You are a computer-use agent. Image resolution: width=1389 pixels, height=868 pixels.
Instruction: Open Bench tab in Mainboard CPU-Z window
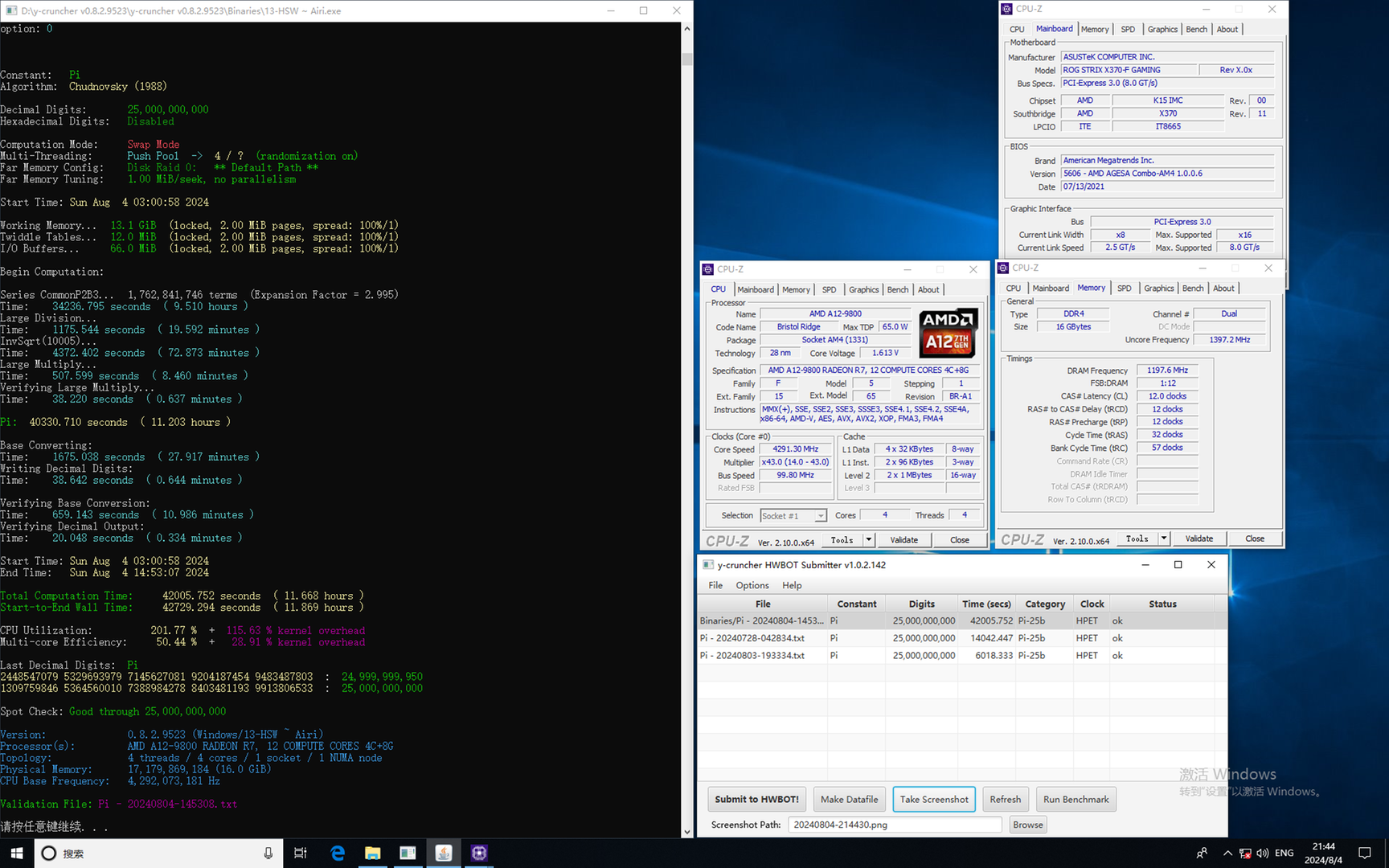click(1197, 29)
